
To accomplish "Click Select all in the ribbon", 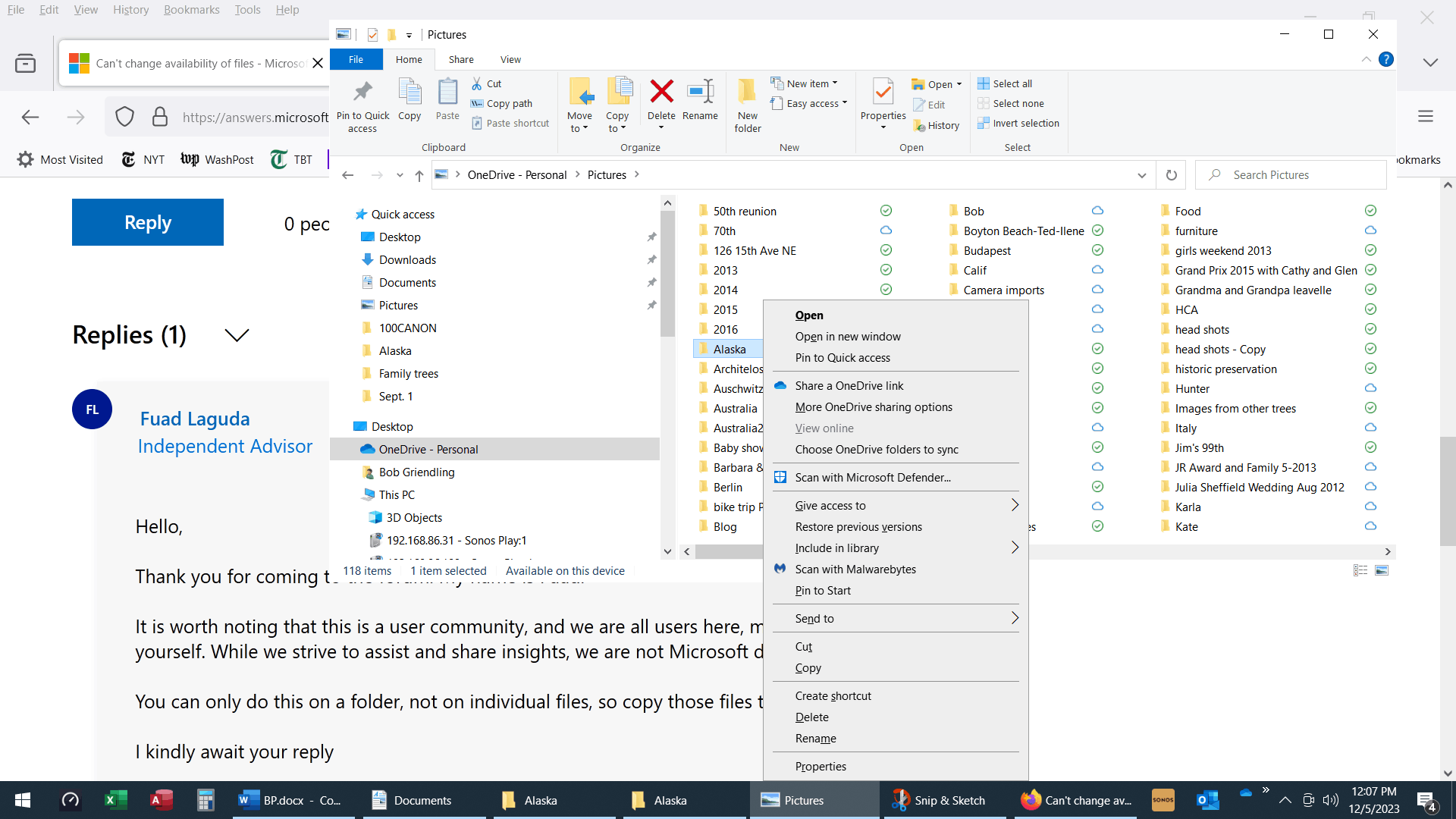I will click(x=1012, y=83).
